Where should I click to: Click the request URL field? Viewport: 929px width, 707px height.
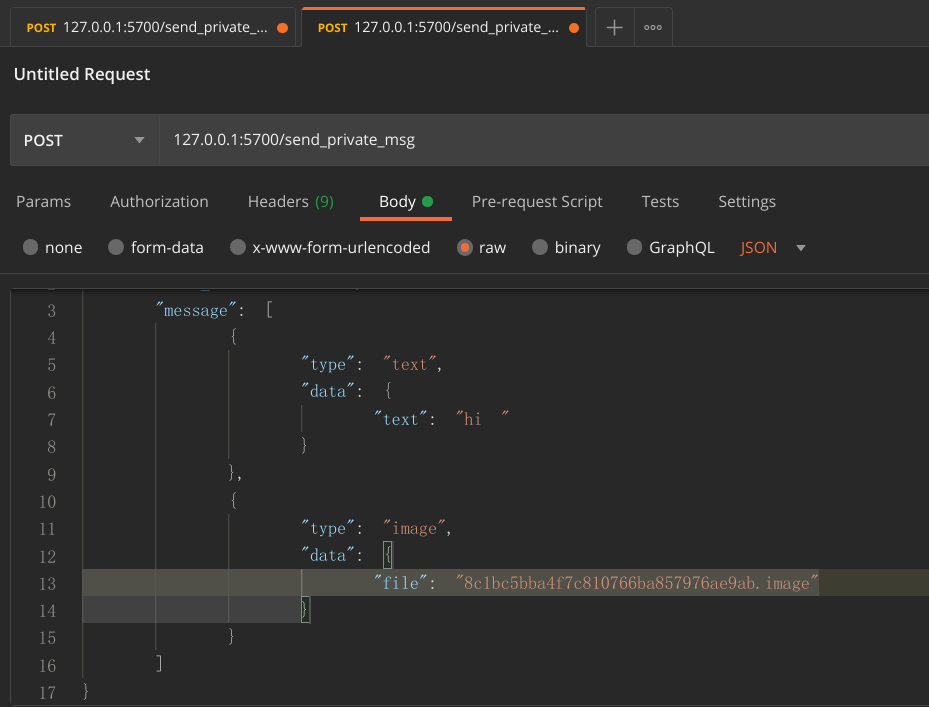[400, 139]
